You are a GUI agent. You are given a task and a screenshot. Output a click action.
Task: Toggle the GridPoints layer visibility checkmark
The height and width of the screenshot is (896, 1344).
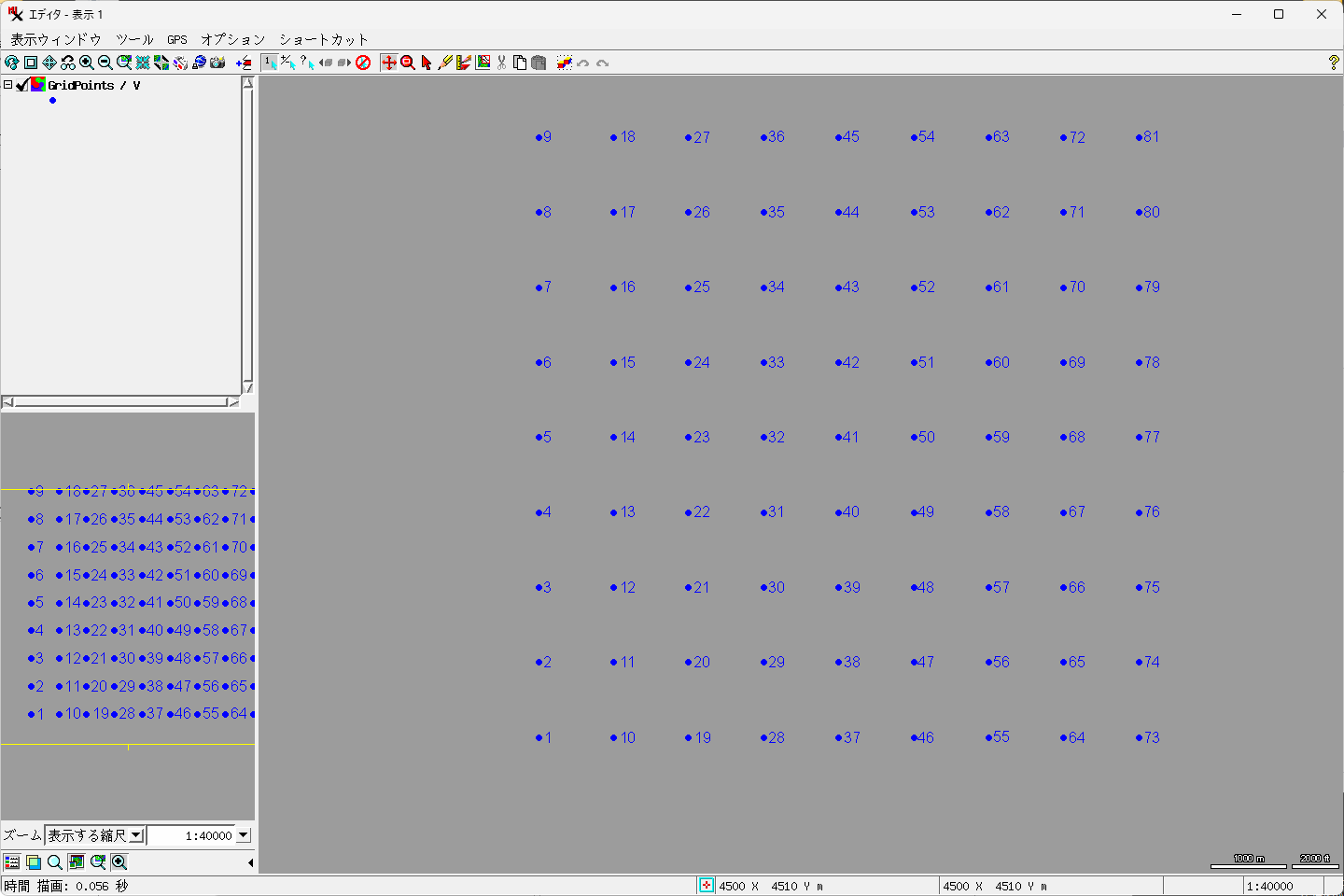[22, 85]
